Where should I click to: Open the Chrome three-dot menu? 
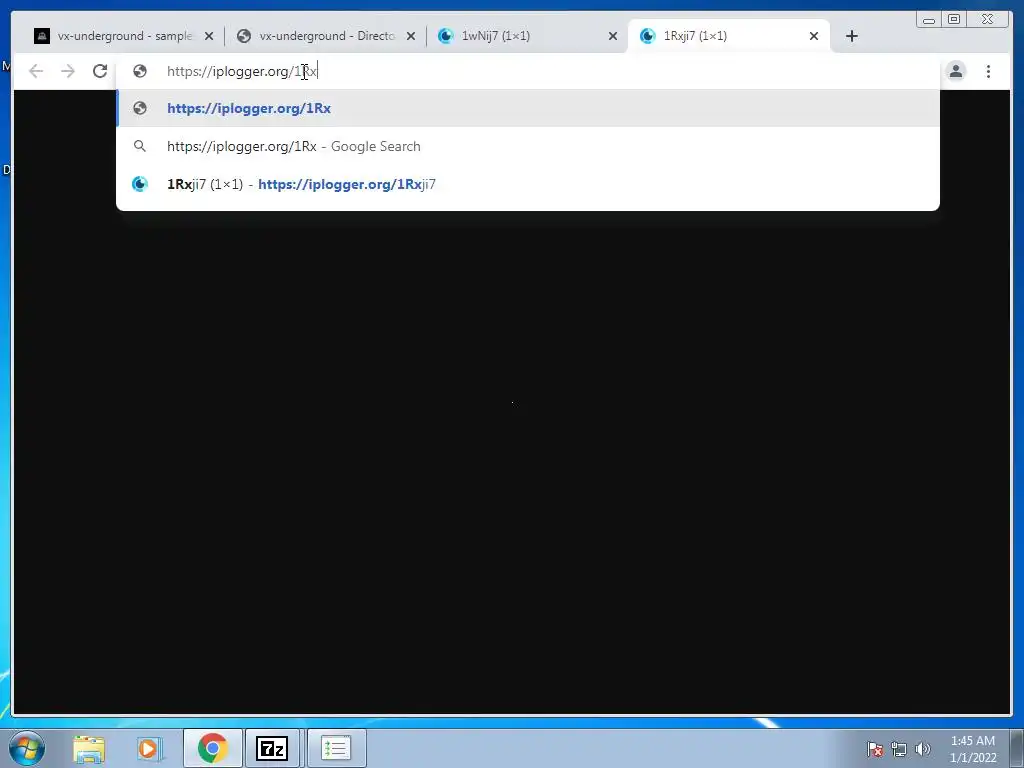(989, 71)
